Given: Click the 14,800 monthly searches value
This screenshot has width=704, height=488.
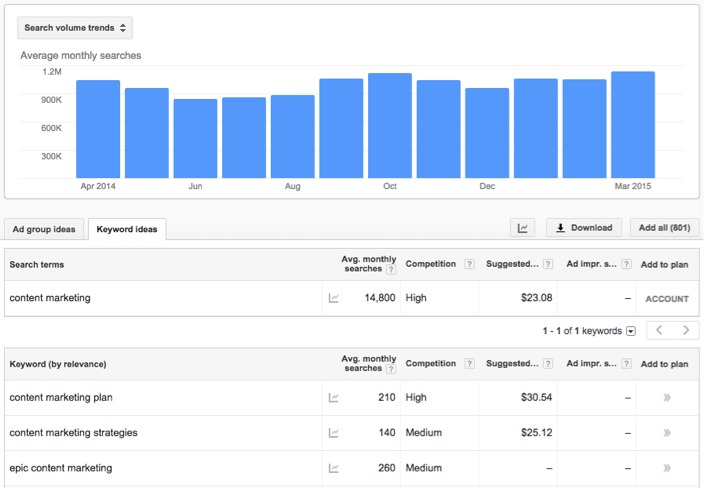Looking at the screenshot, I should click(380, 298).
